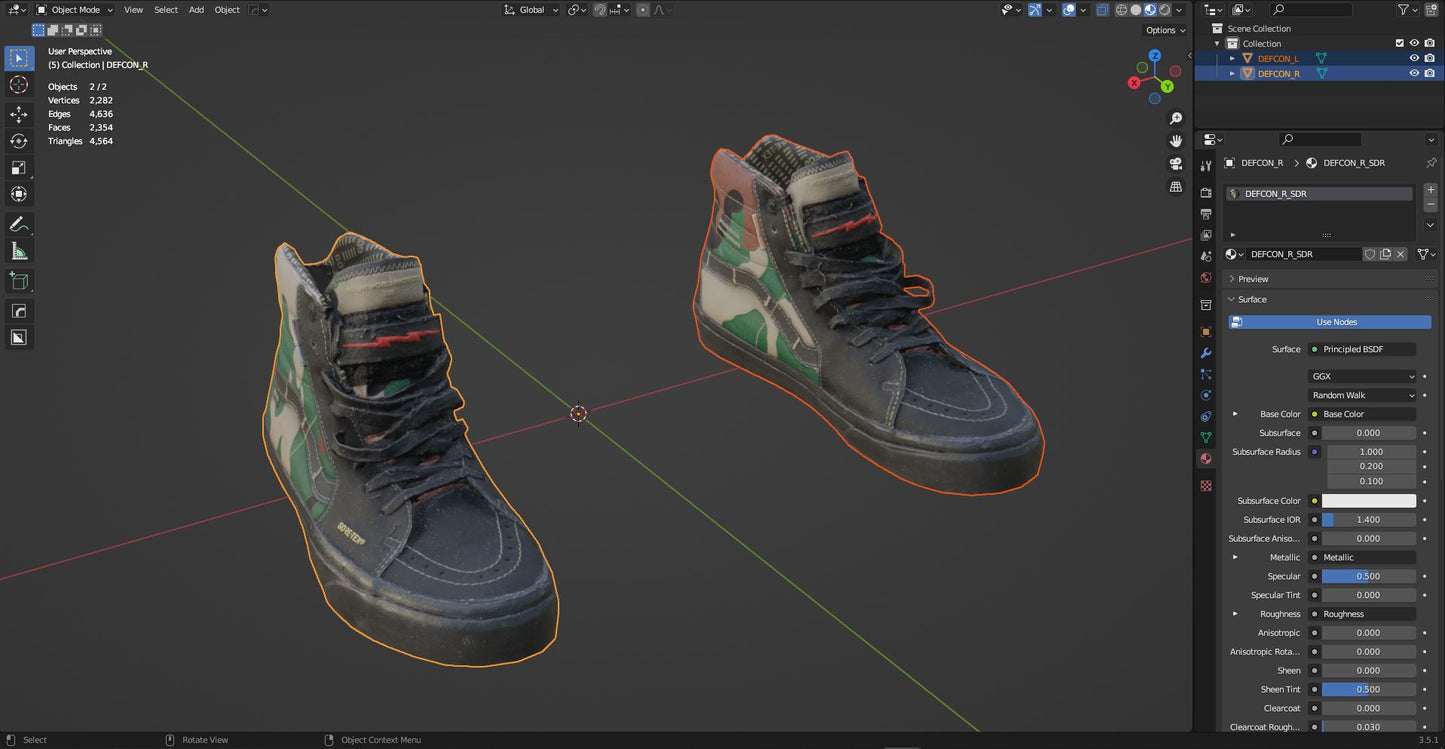Toggle the Scene Collection checkbox in outliner

1400,43
